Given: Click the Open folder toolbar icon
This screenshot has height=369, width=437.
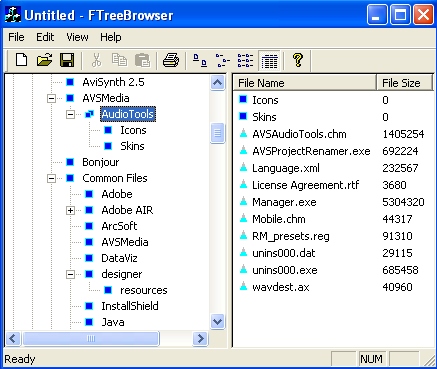Looking at the screenshot, I should 44,60.
